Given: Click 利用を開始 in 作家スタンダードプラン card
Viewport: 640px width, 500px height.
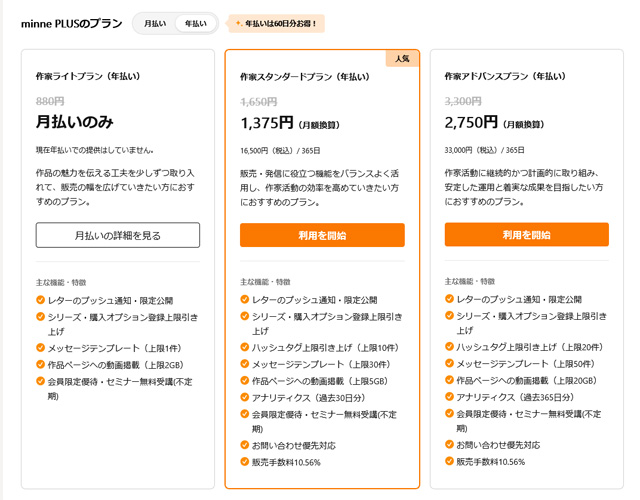Looking at the screenshot, I should tap(322, 235).
